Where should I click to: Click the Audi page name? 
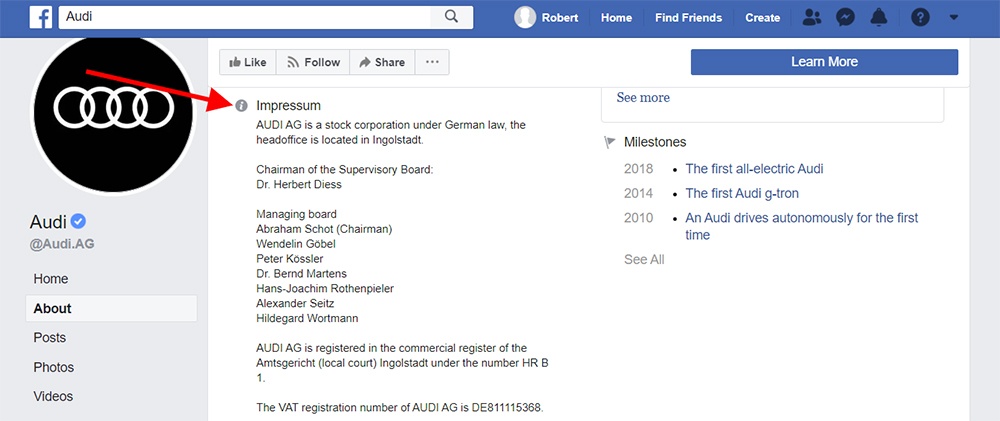click(48, 222)
